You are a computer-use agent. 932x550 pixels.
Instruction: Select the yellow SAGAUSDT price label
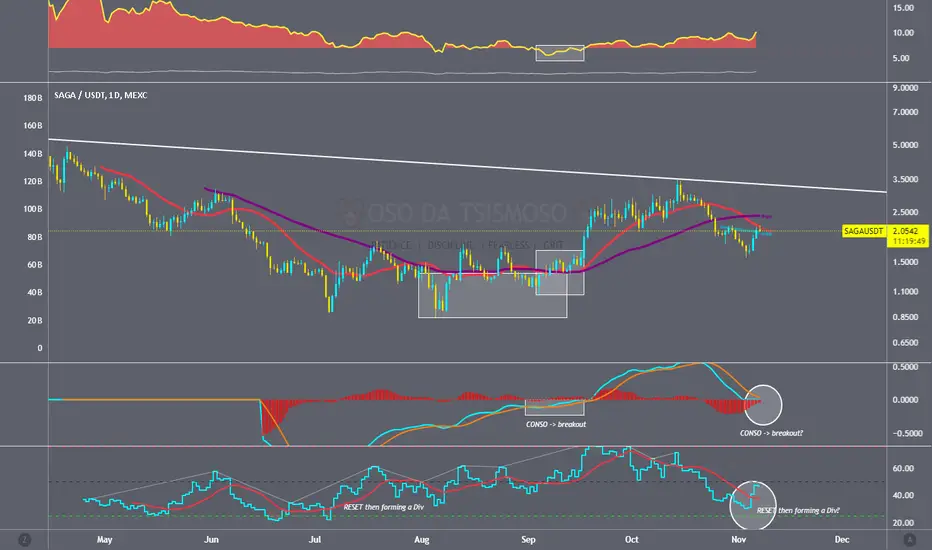click(x=863, y=231)
